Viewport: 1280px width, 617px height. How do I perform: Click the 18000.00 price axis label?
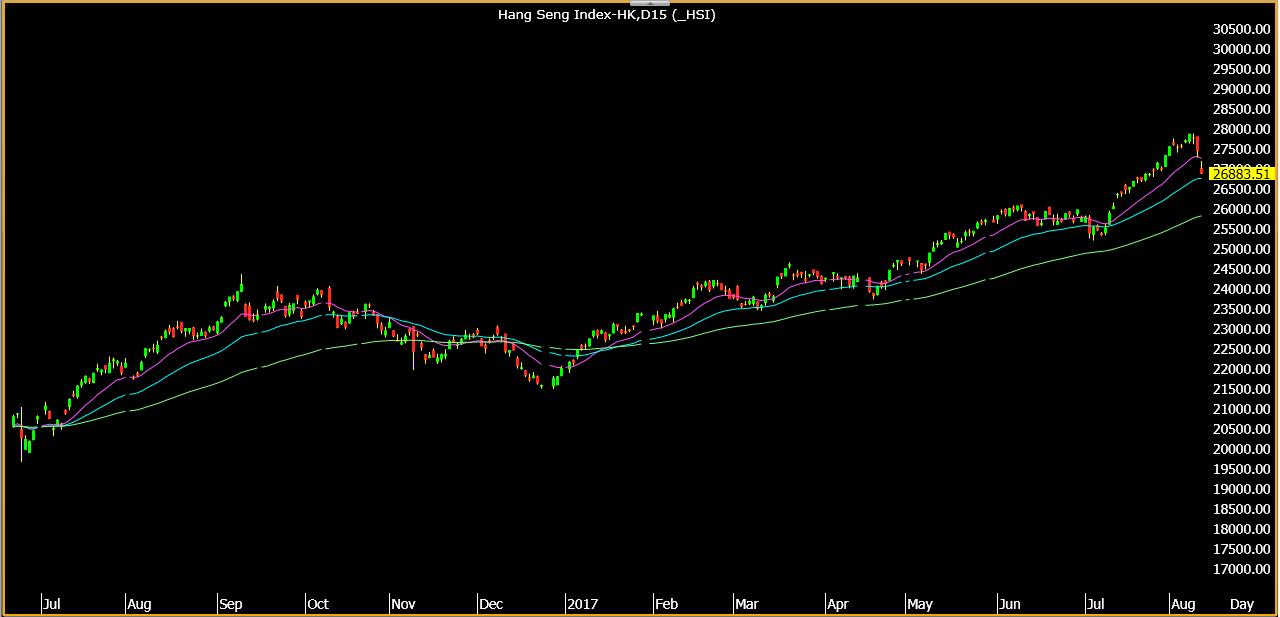(1240, 529)
